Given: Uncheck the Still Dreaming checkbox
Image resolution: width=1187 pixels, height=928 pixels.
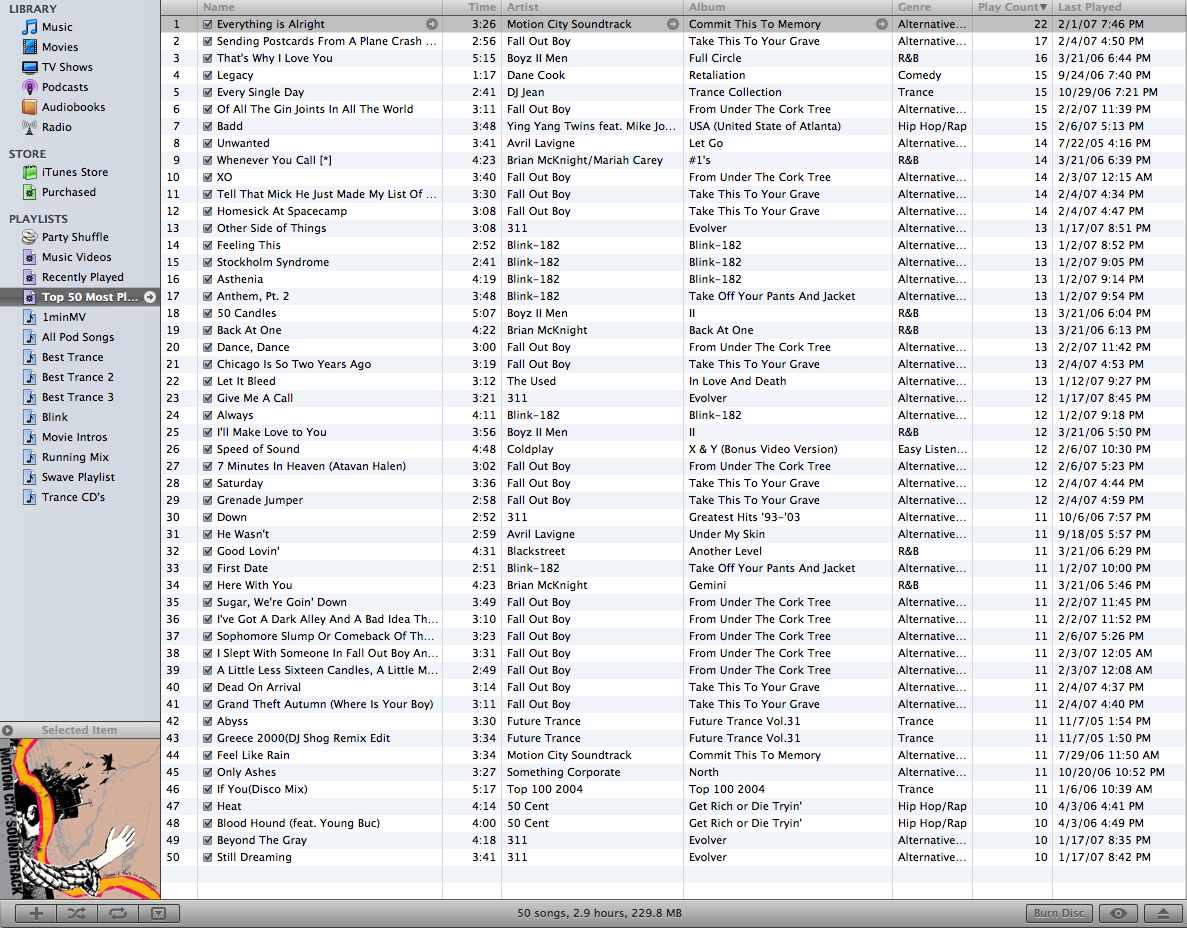Looking at the screenshot, I should [x=207, y=857].
